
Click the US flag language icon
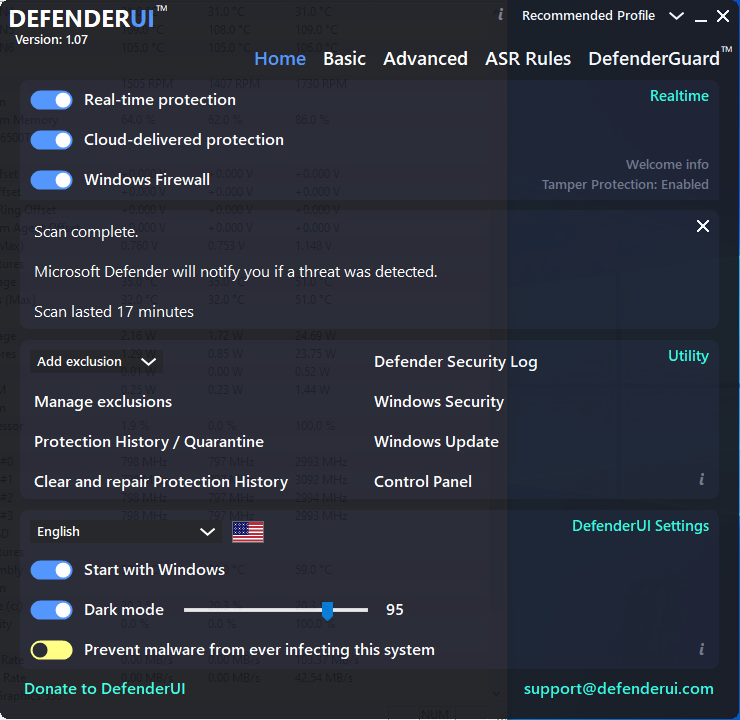[x=248, y=532]
